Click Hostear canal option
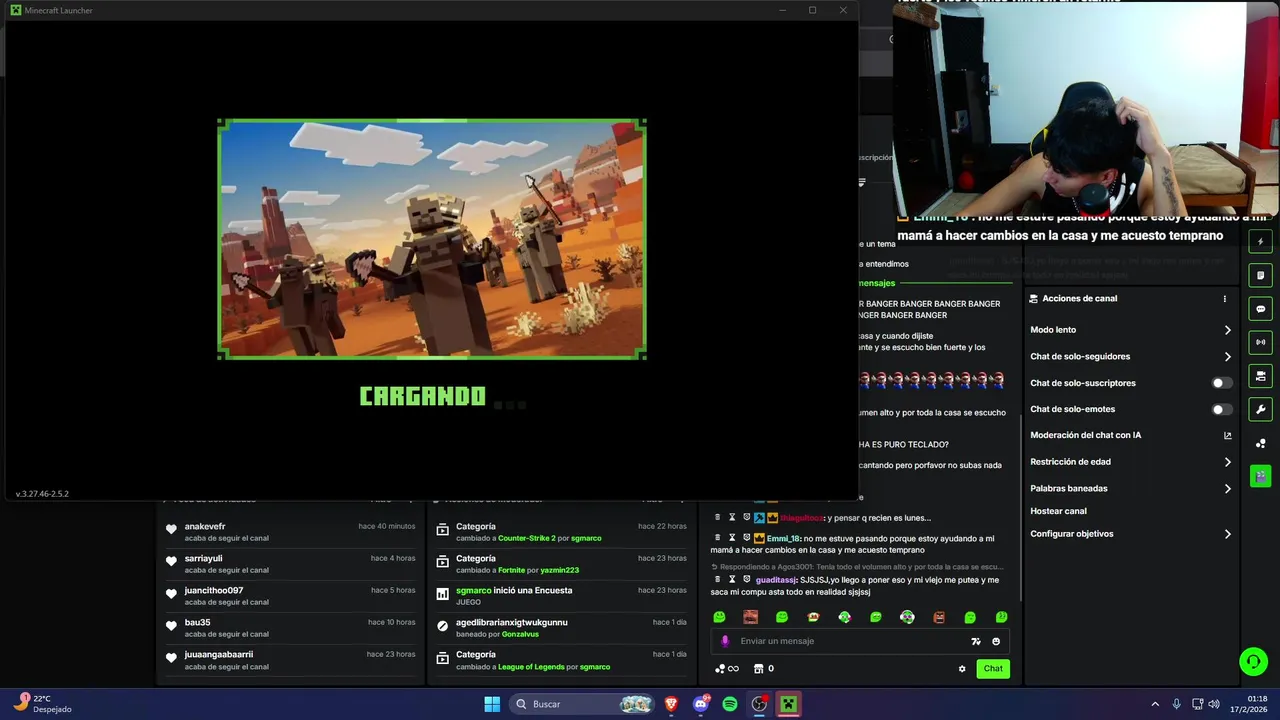Viewport: 1280px width, 720px height. (1058, 511)
